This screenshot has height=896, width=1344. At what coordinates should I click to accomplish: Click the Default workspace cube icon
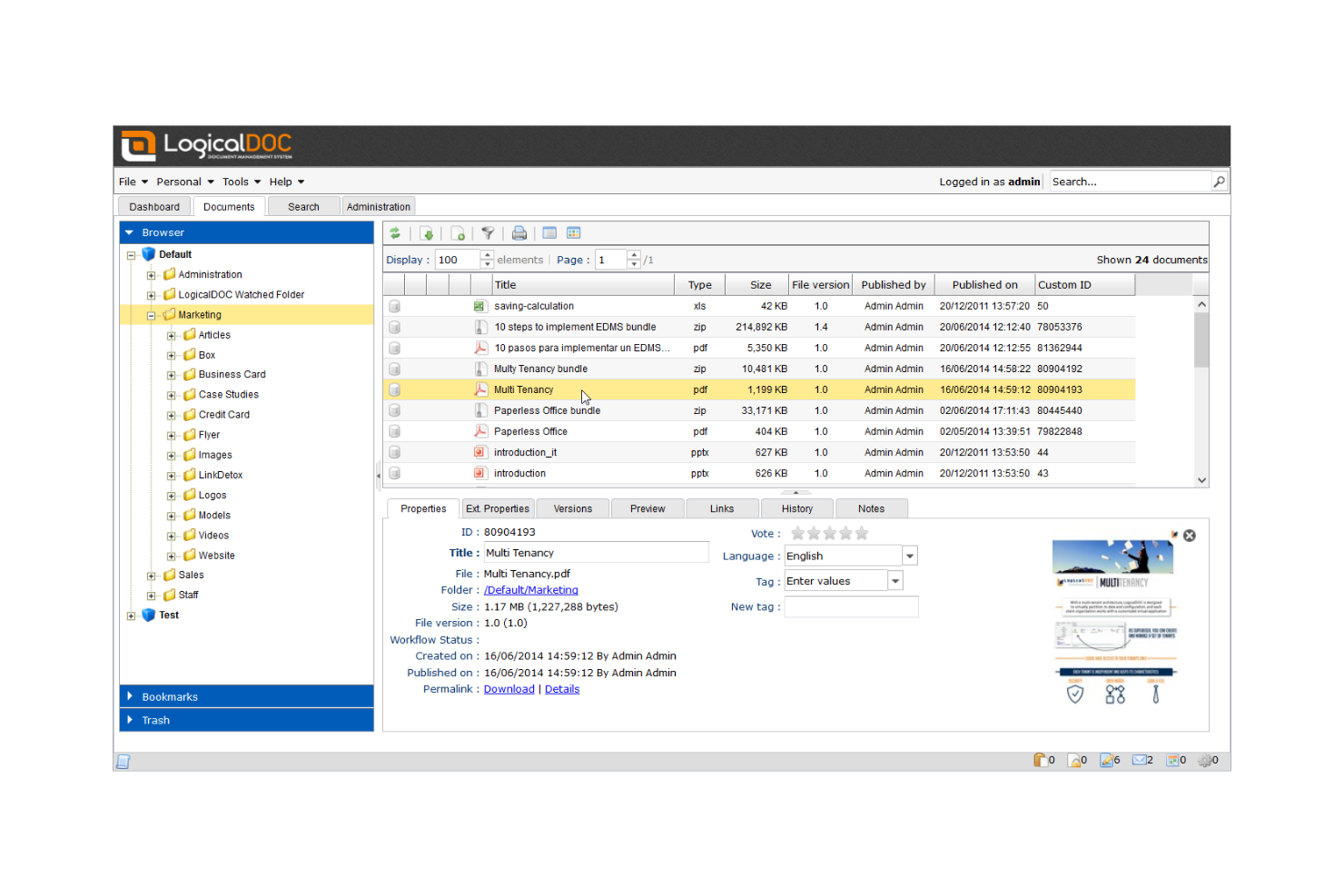coord(149,254)
